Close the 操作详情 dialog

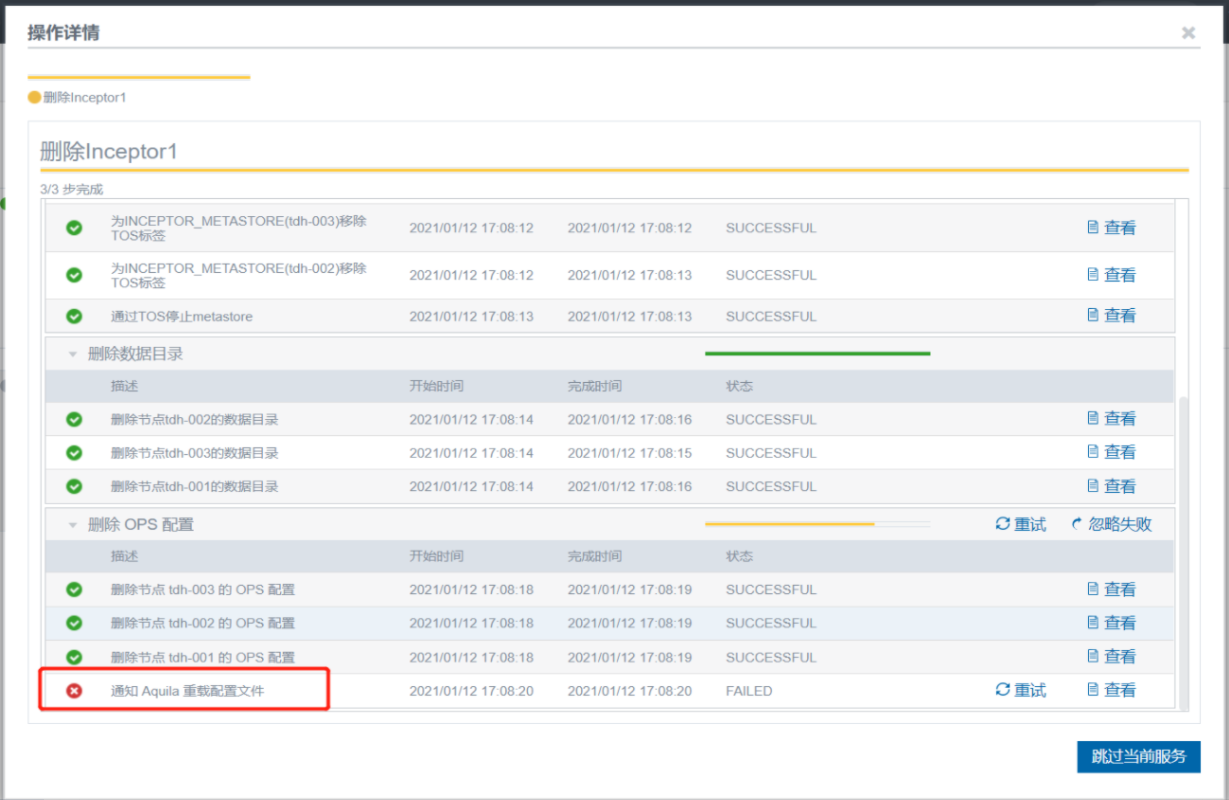[1188, 33]
